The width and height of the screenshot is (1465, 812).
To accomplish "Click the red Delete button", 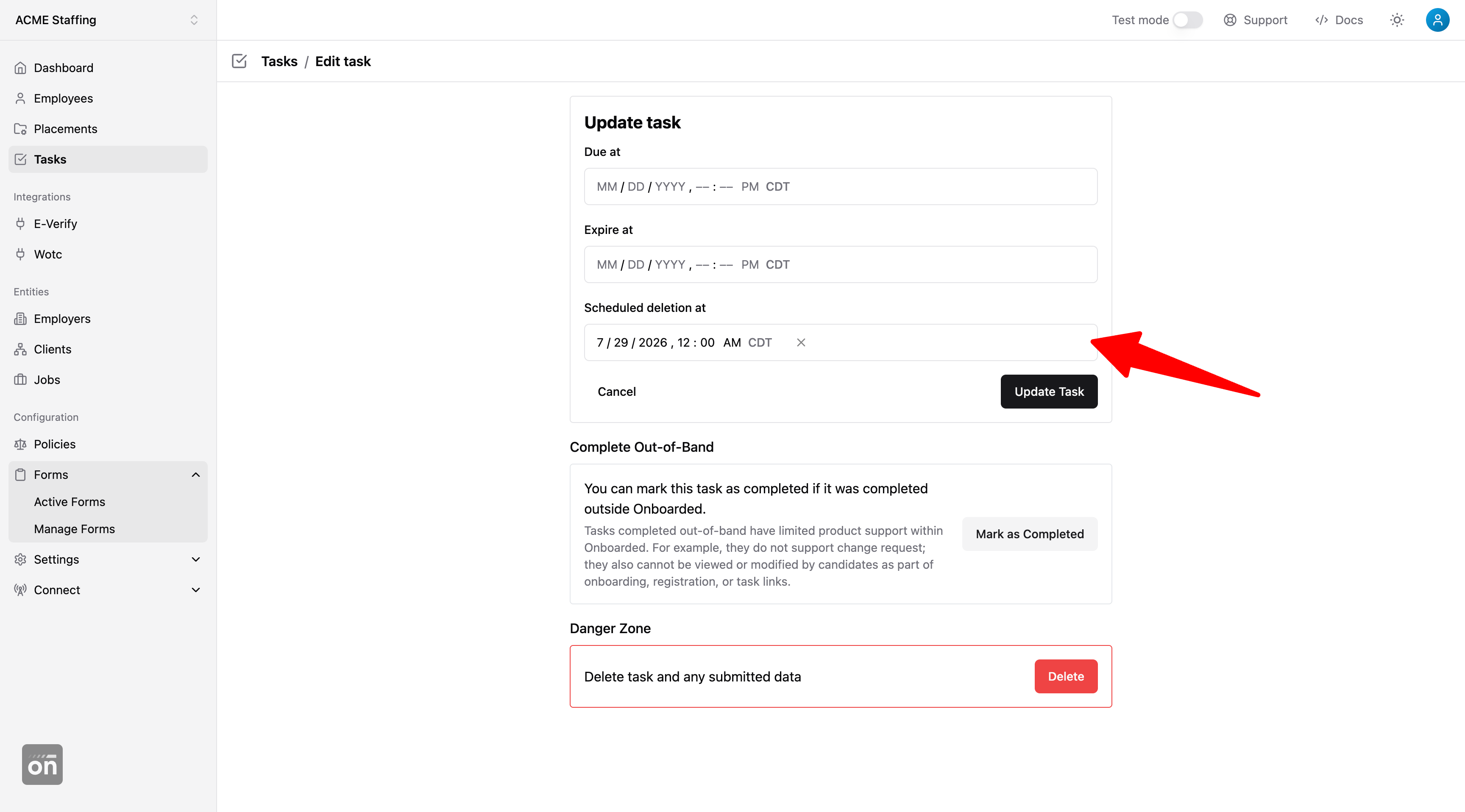I will click(1065, 676).
